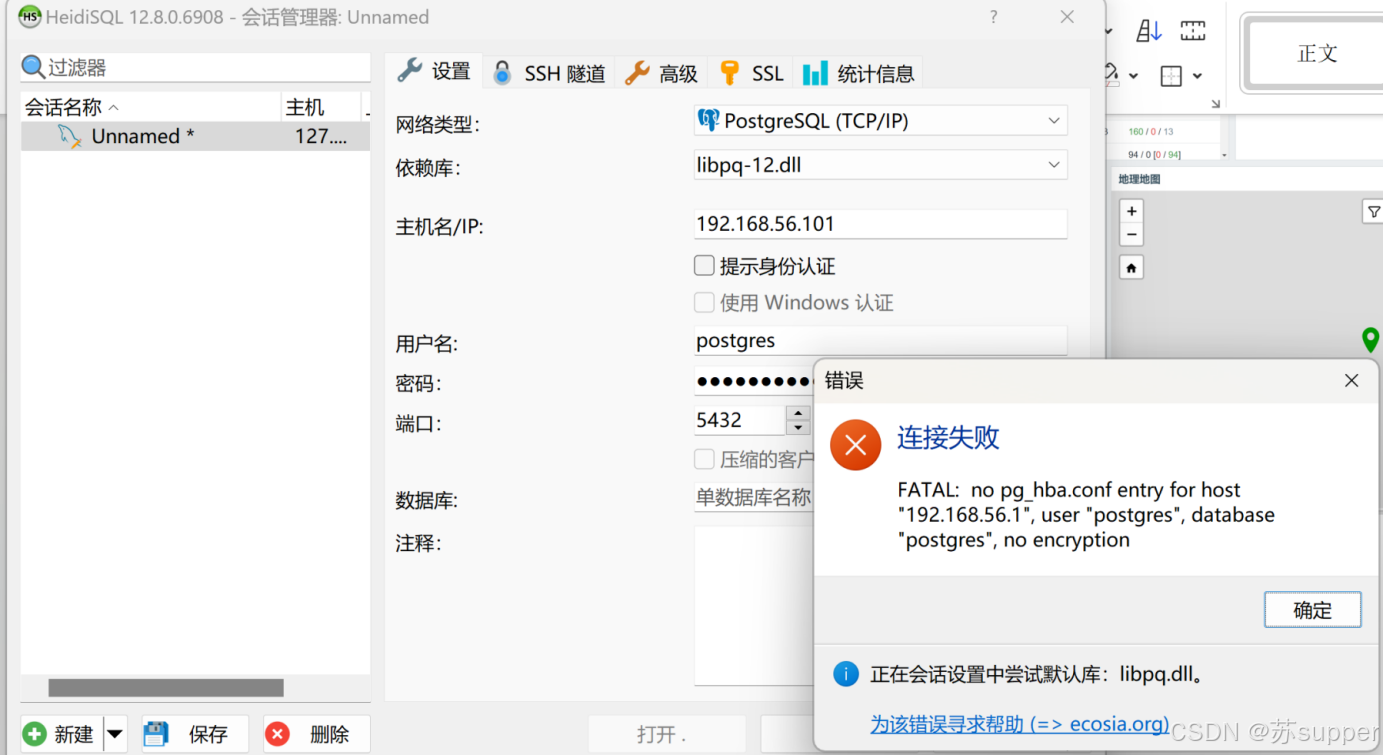Viewport: 1383px width, 755px height.
Task: Click the 数据库 field
Action: (x=754, y=497)
